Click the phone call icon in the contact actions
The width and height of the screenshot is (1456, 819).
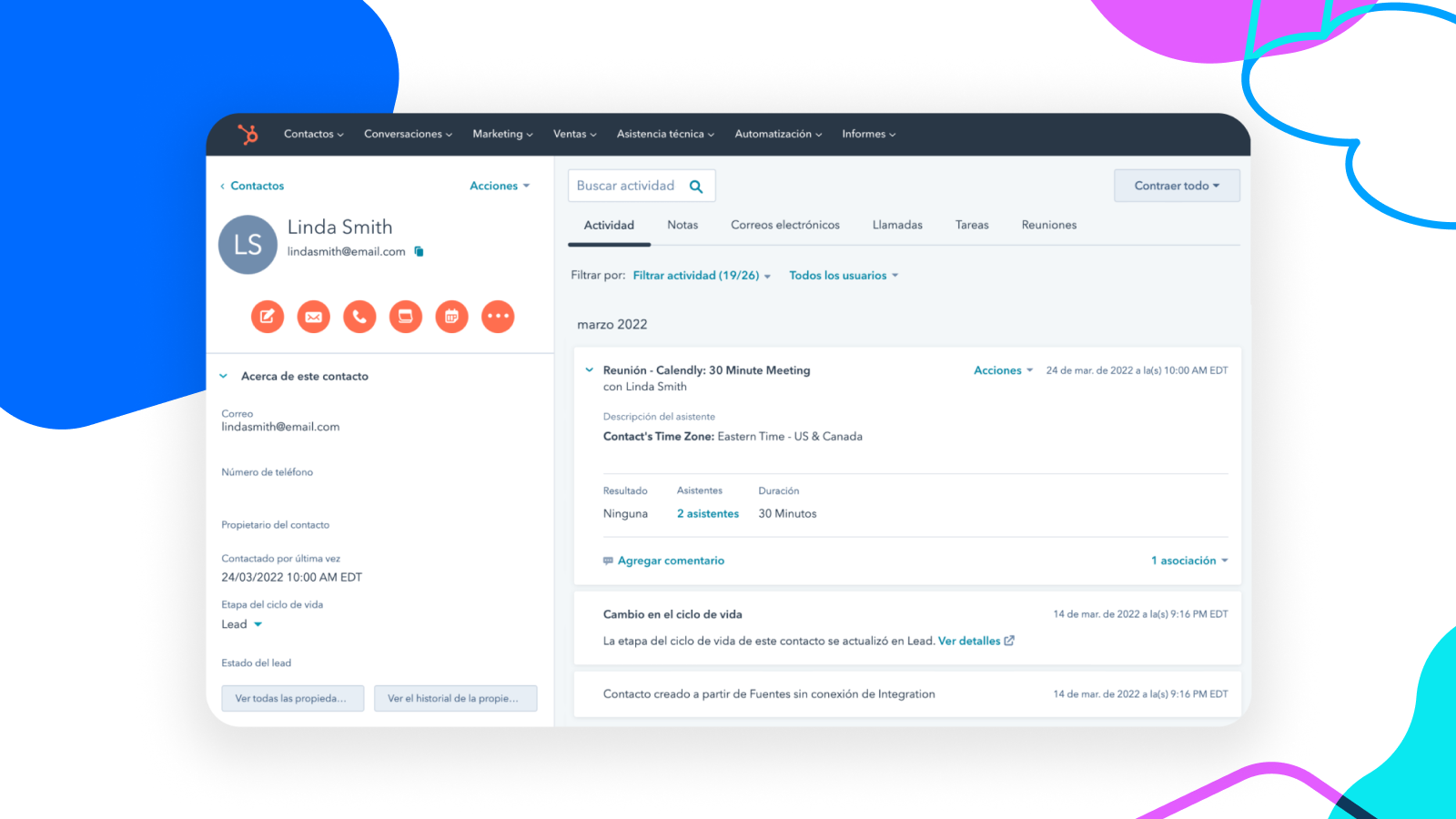point(359,317)
